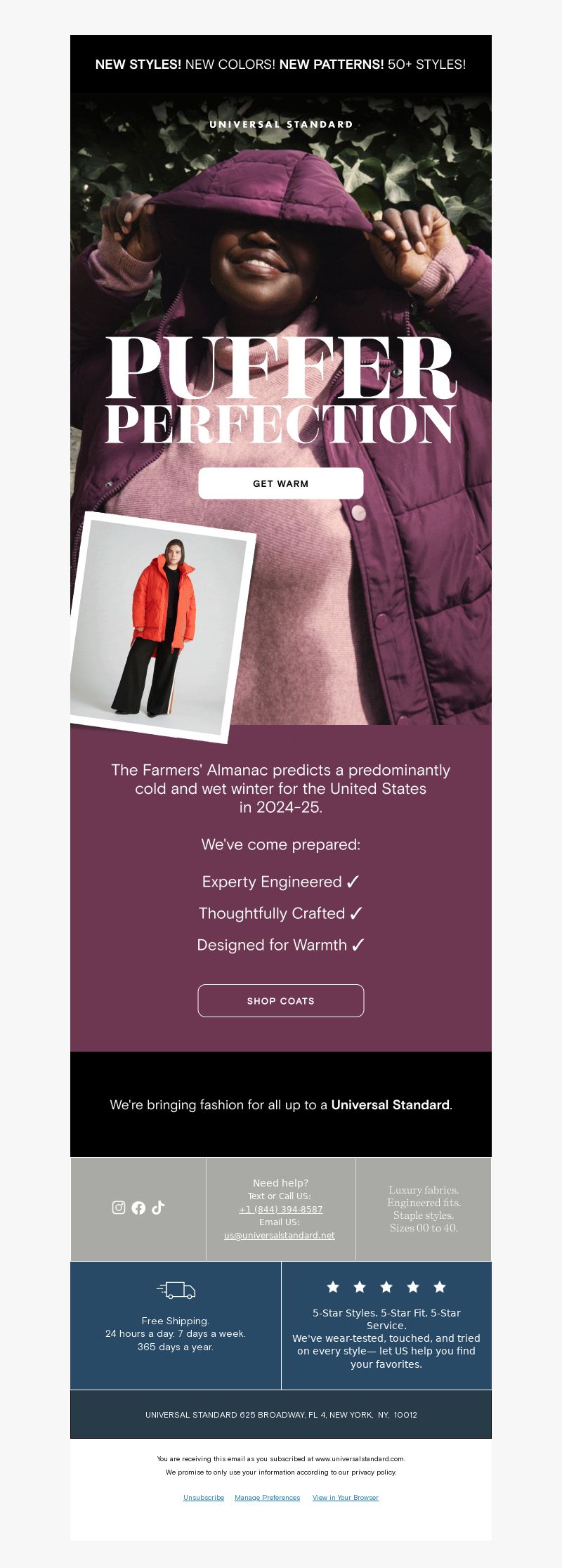This screenshot has width=562, height=1568.
Task: Click the Universal Standard logo header
Action: click(281, 124)
